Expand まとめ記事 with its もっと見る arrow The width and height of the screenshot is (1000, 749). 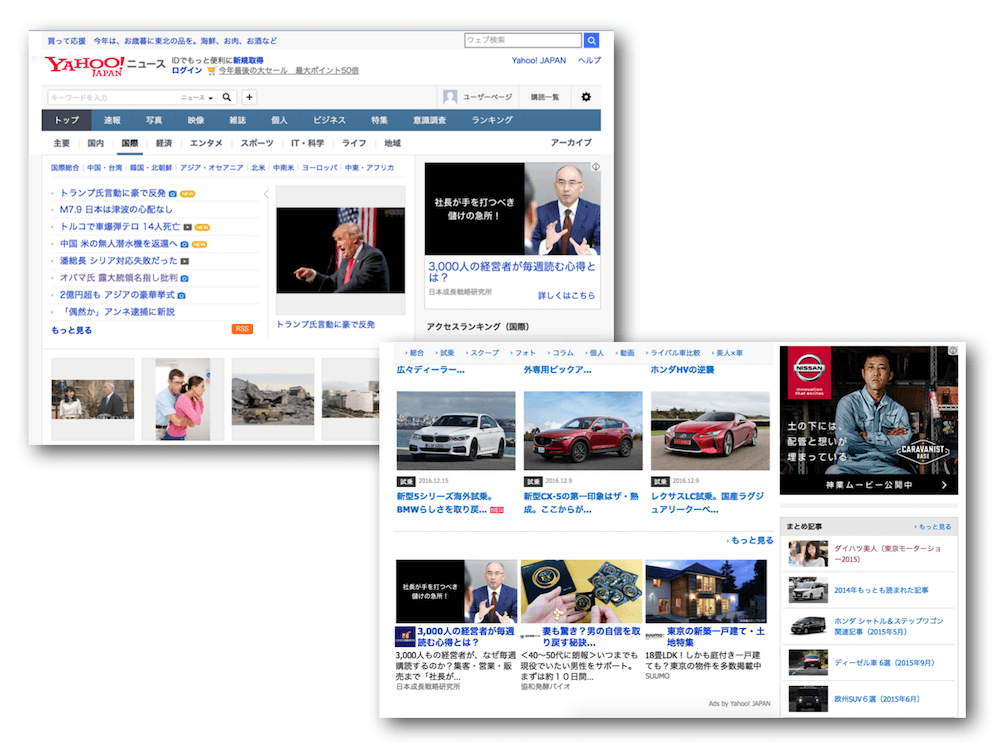coord(931,527)
